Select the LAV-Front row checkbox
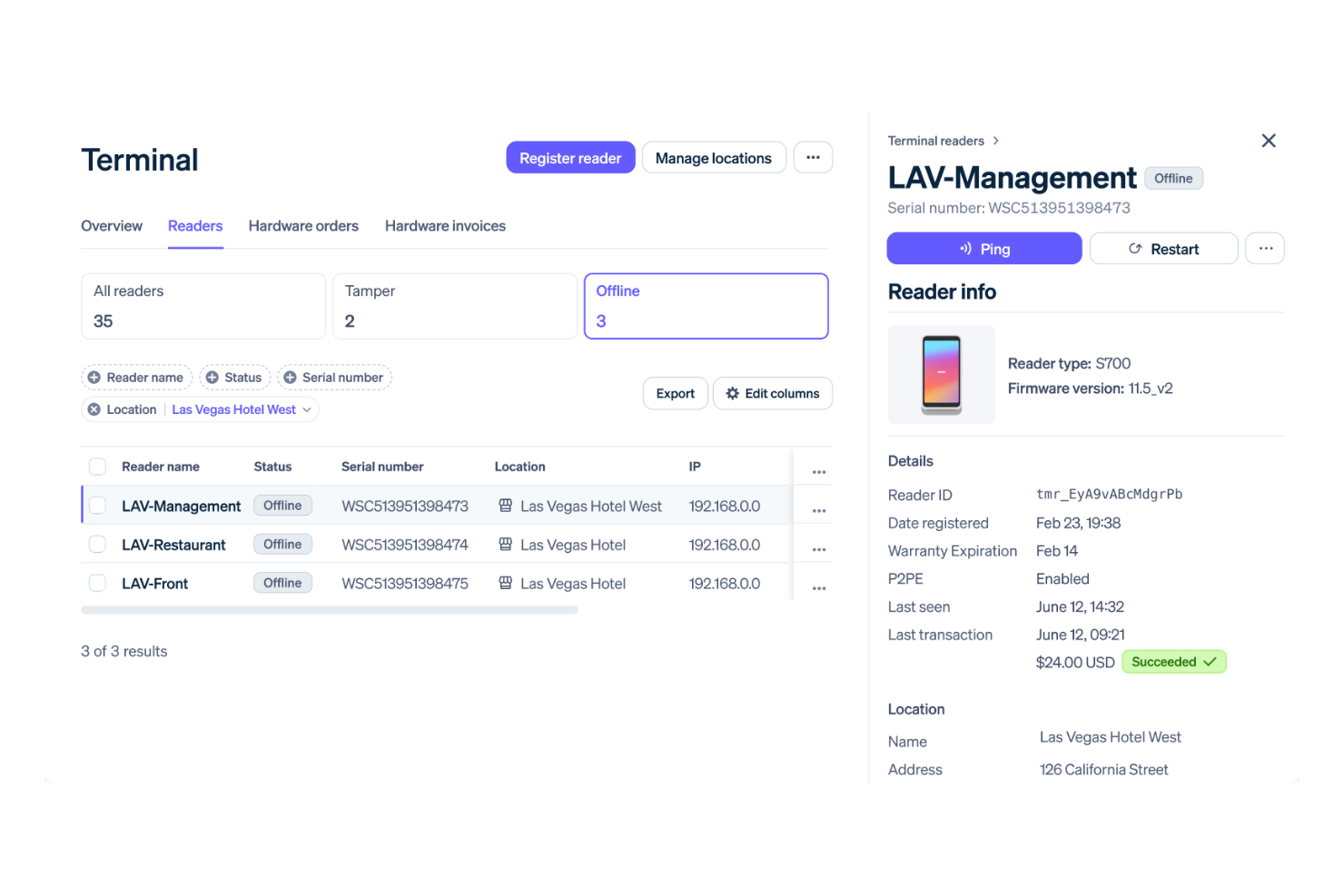The width and height of the screenshot is (1344, 896). [97, 583]
